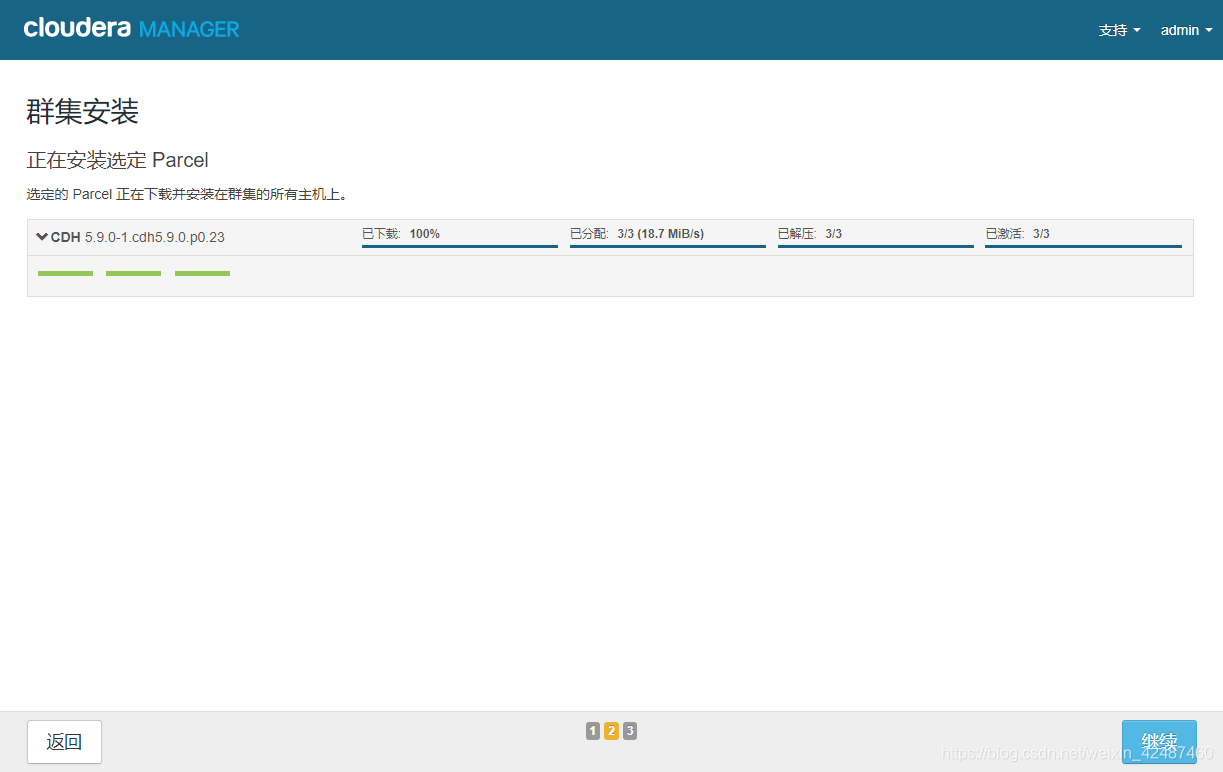Screen dimensions: 1223x772
Task: Click the 已解压 3/3 progress bar
Action: (876, 246)
